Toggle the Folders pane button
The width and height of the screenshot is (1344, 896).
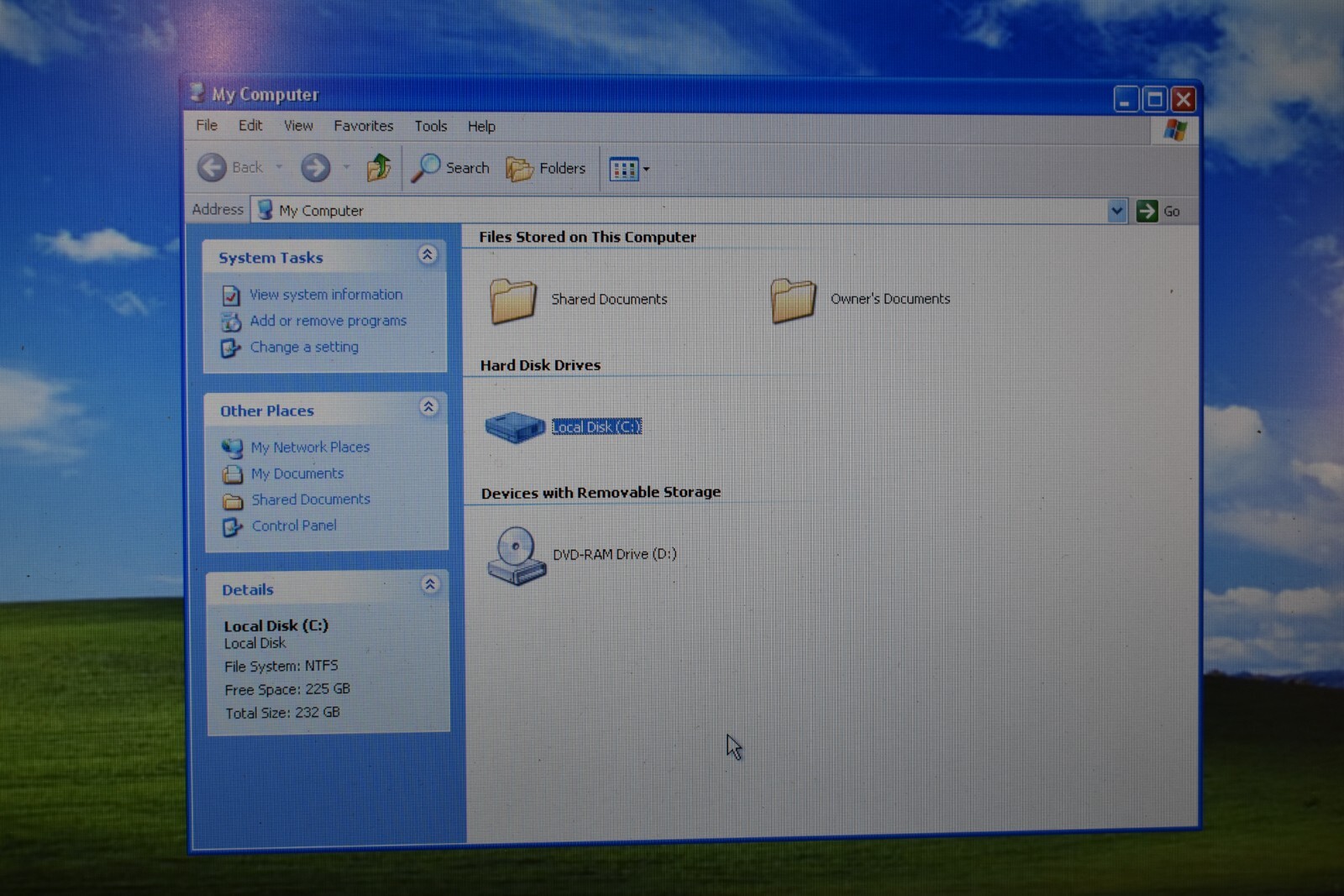tap(546, 169)
